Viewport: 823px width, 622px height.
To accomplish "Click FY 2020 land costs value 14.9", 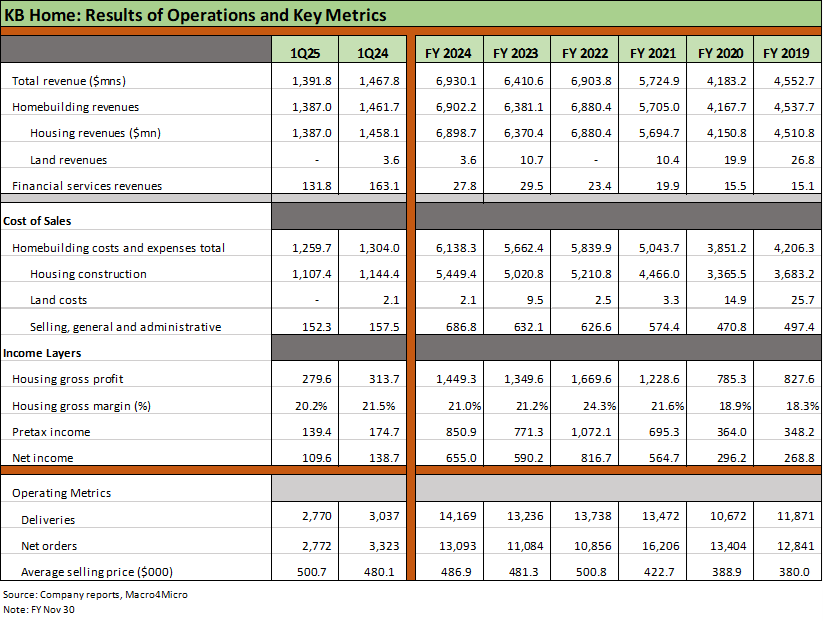I will [x=735, y=300].
